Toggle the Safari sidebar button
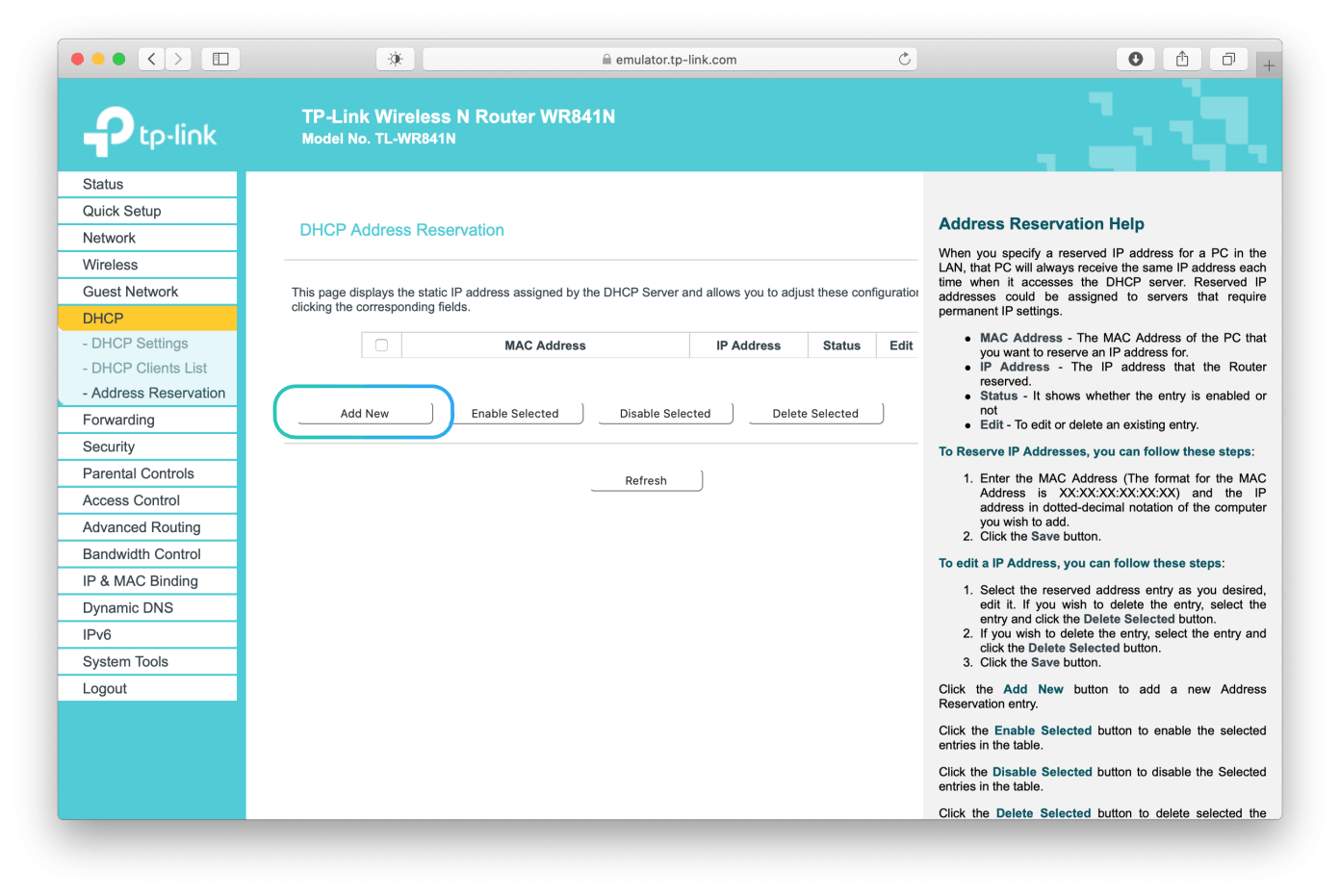Viewport: 1340px width, 896px height. (220, 59)
